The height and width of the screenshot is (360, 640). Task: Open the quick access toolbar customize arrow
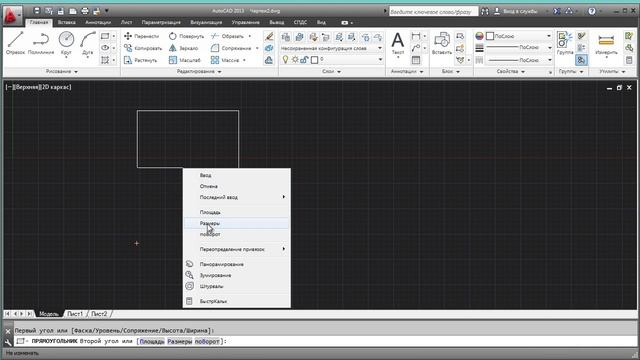(107, 11)
